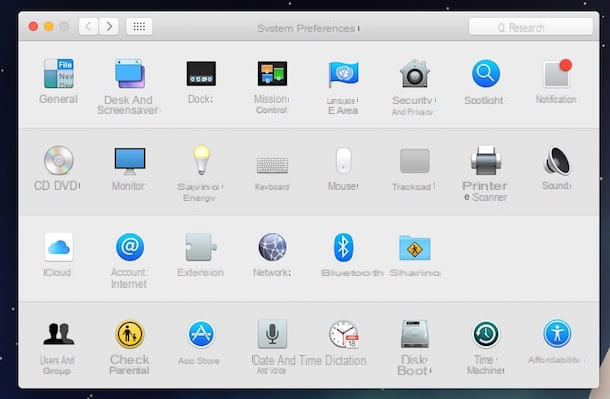The width and height of the screenshot is (610, 399).
Task: Show all preferences grid button
Action: [139, 26]
